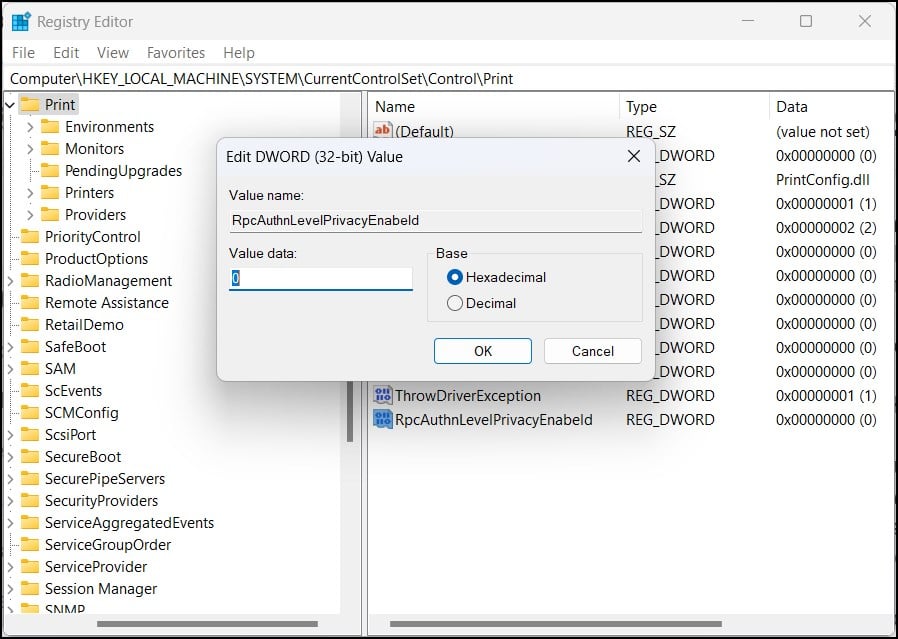Click the ServiceAggregatedEvents folder icon
This screenshot has width=898, height=639.
(30, 523)
